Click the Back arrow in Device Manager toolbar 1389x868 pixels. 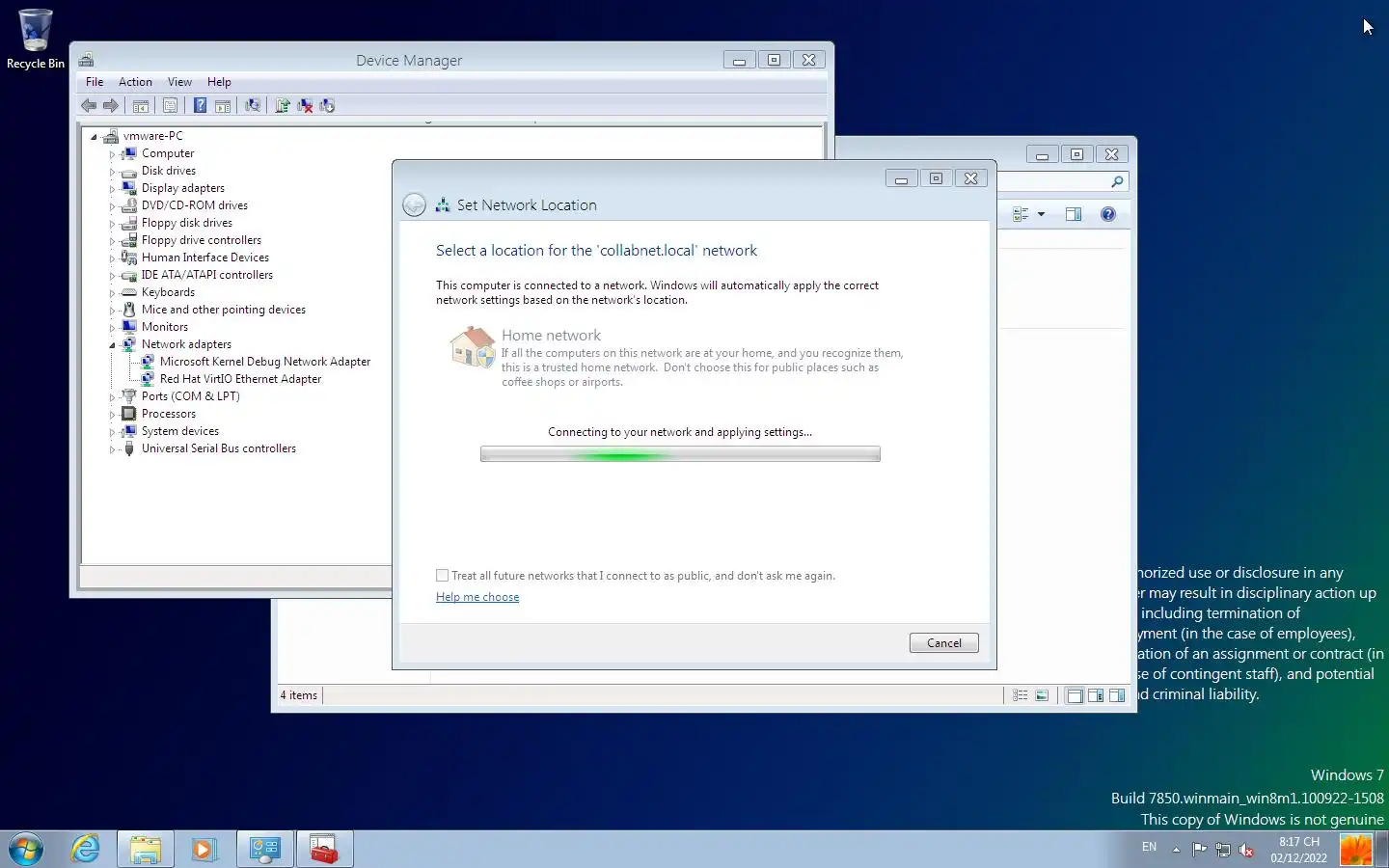[x=89, y=106]
